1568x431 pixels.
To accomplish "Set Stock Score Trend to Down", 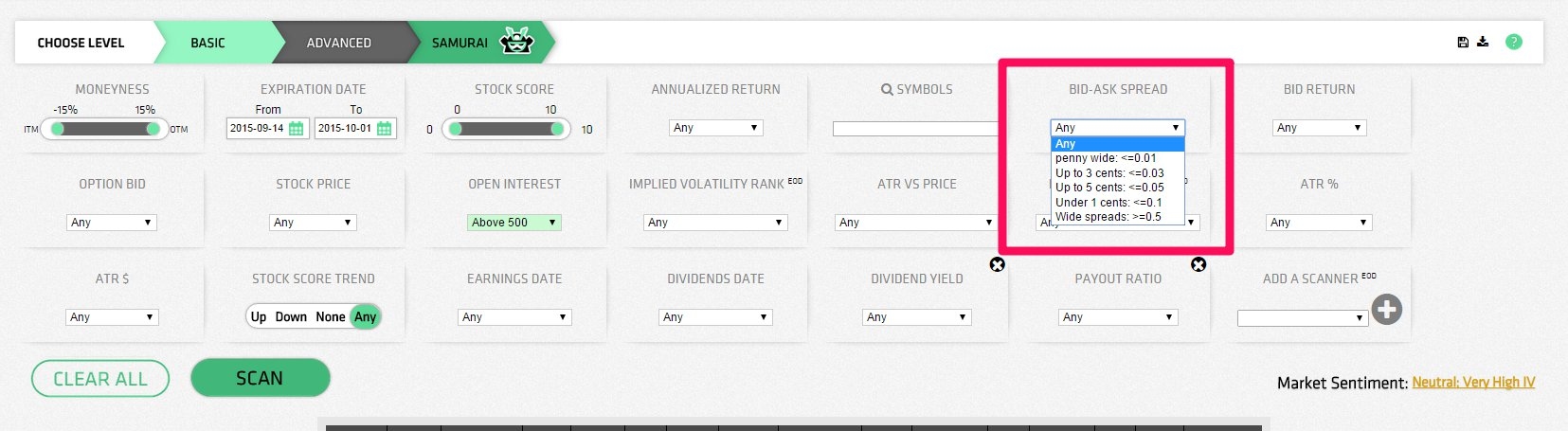I will pos(291,317).
